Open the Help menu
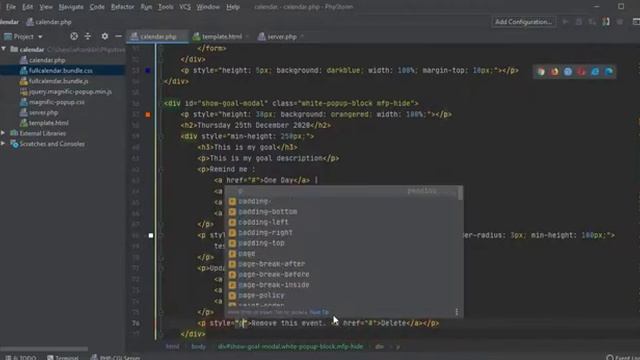Viewport: 640px width, 360px height. [233, 7]
